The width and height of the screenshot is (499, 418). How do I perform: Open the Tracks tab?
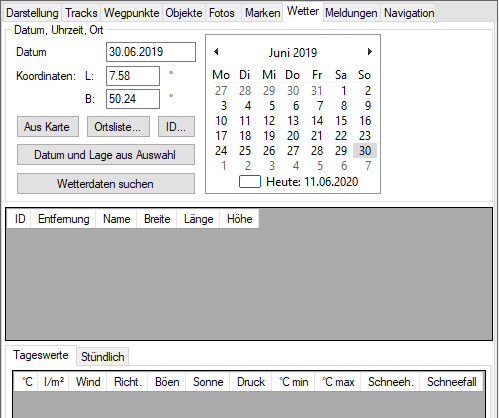[x=81, y=13]
